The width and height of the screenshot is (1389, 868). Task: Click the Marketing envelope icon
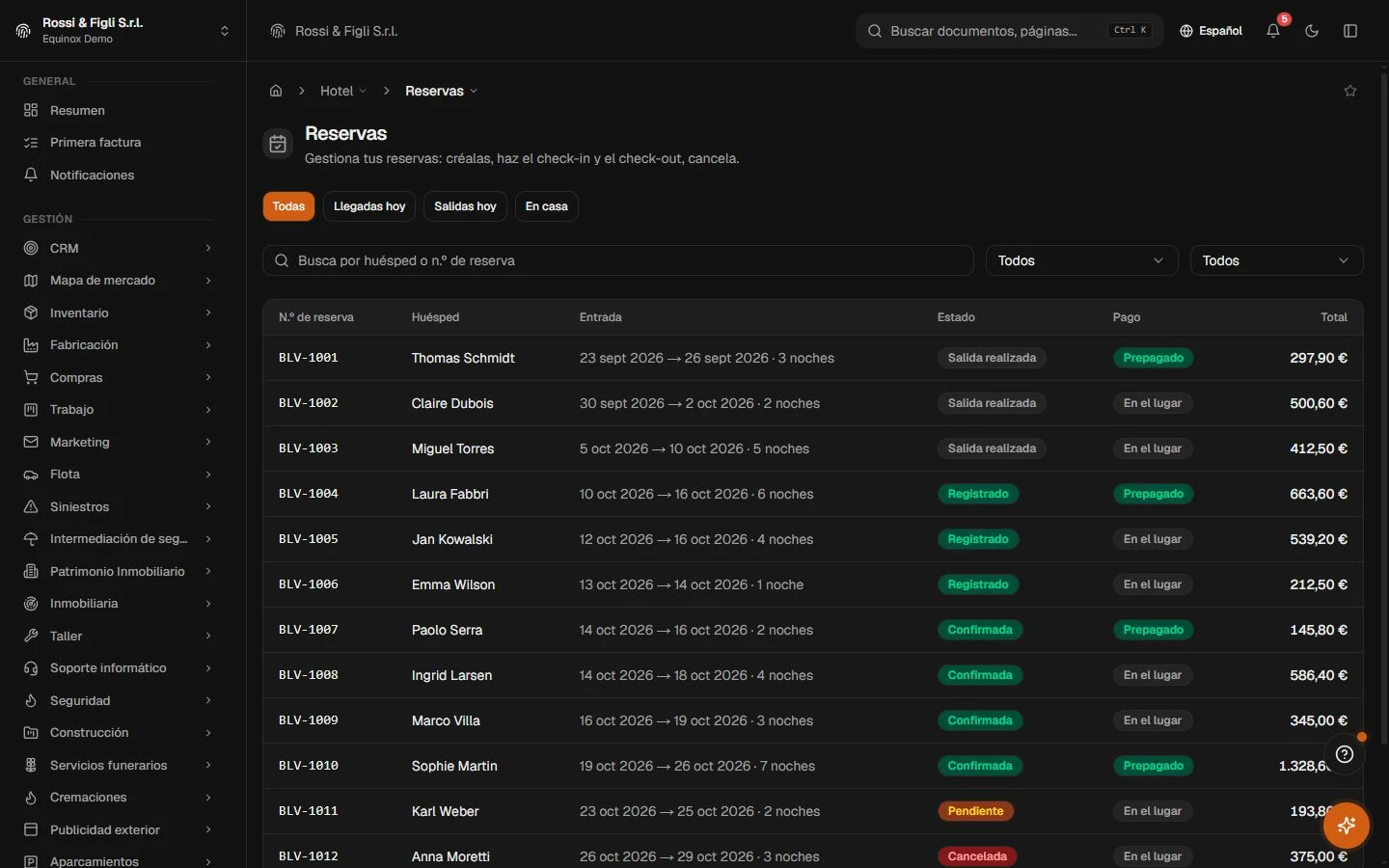click(x=31, y=442)
